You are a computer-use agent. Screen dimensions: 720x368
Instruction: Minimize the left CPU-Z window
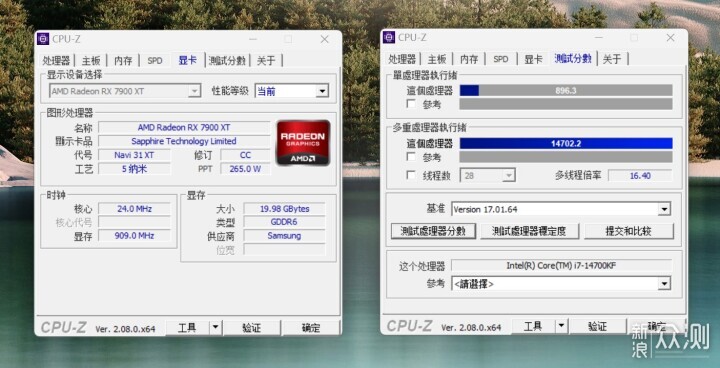tap(253, 40)
